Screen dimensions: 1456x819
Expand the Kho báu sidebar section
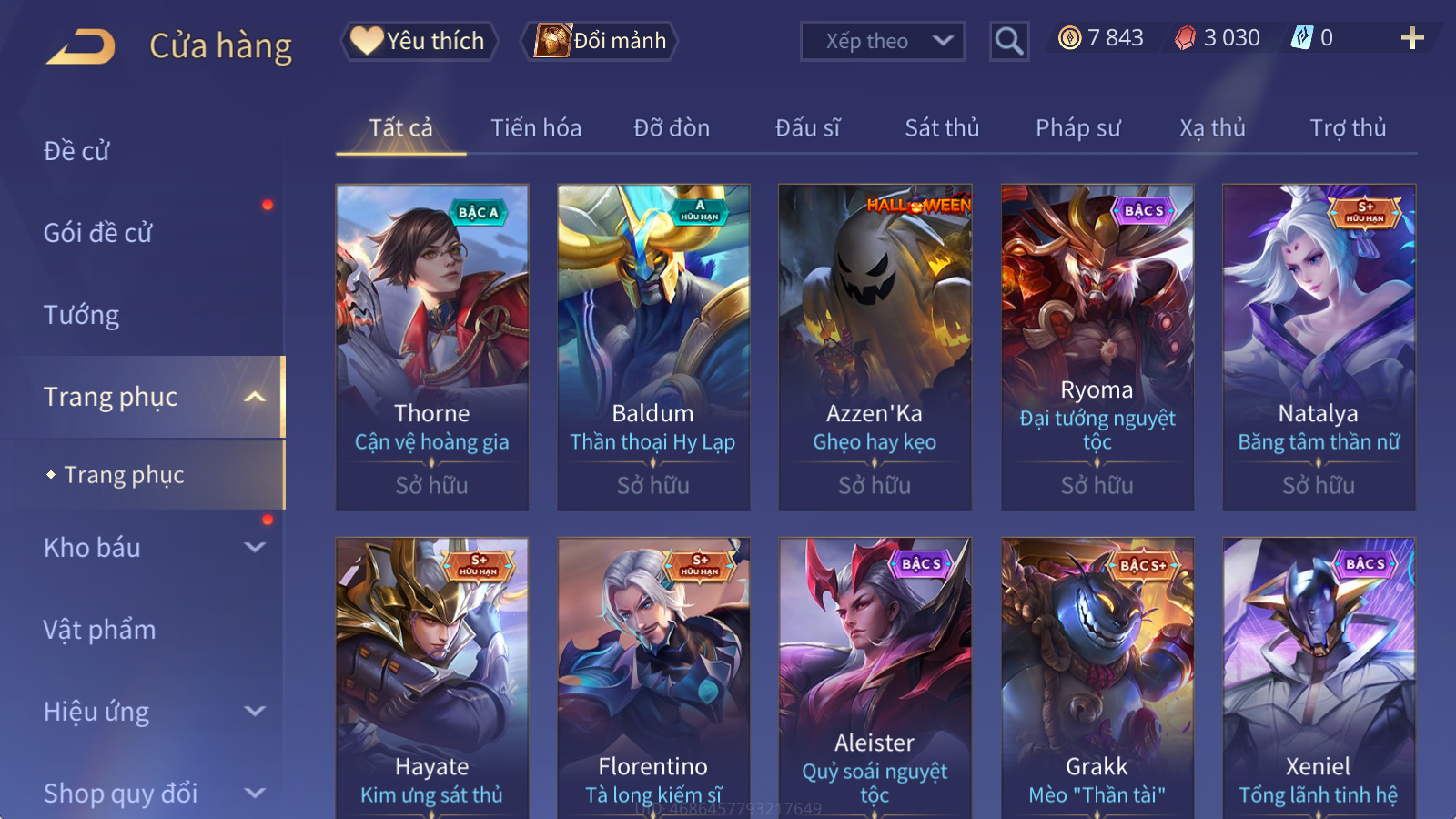[255, 548]
